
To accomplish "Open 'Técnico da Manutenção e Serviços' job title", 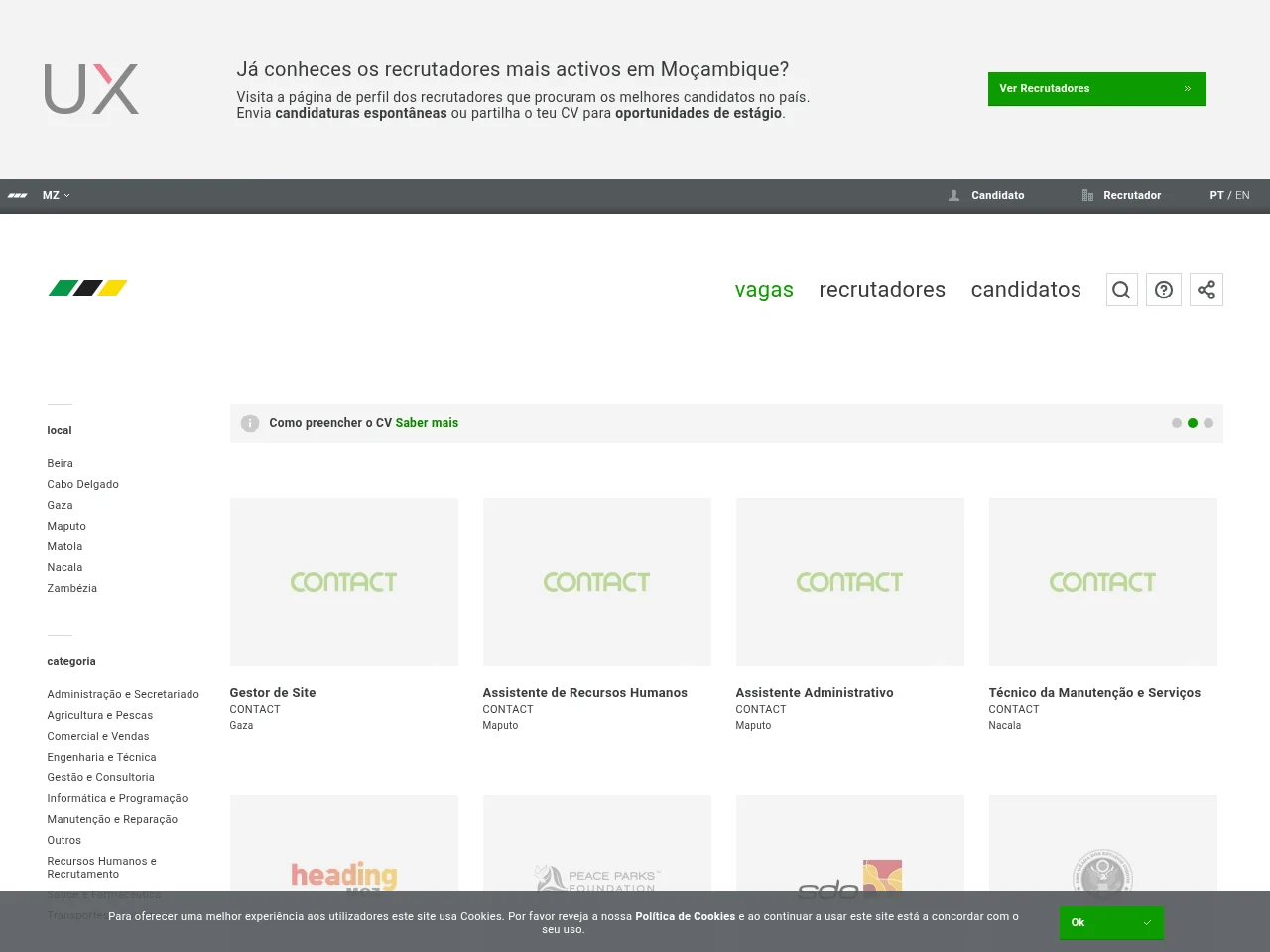I will [1094, 693].
